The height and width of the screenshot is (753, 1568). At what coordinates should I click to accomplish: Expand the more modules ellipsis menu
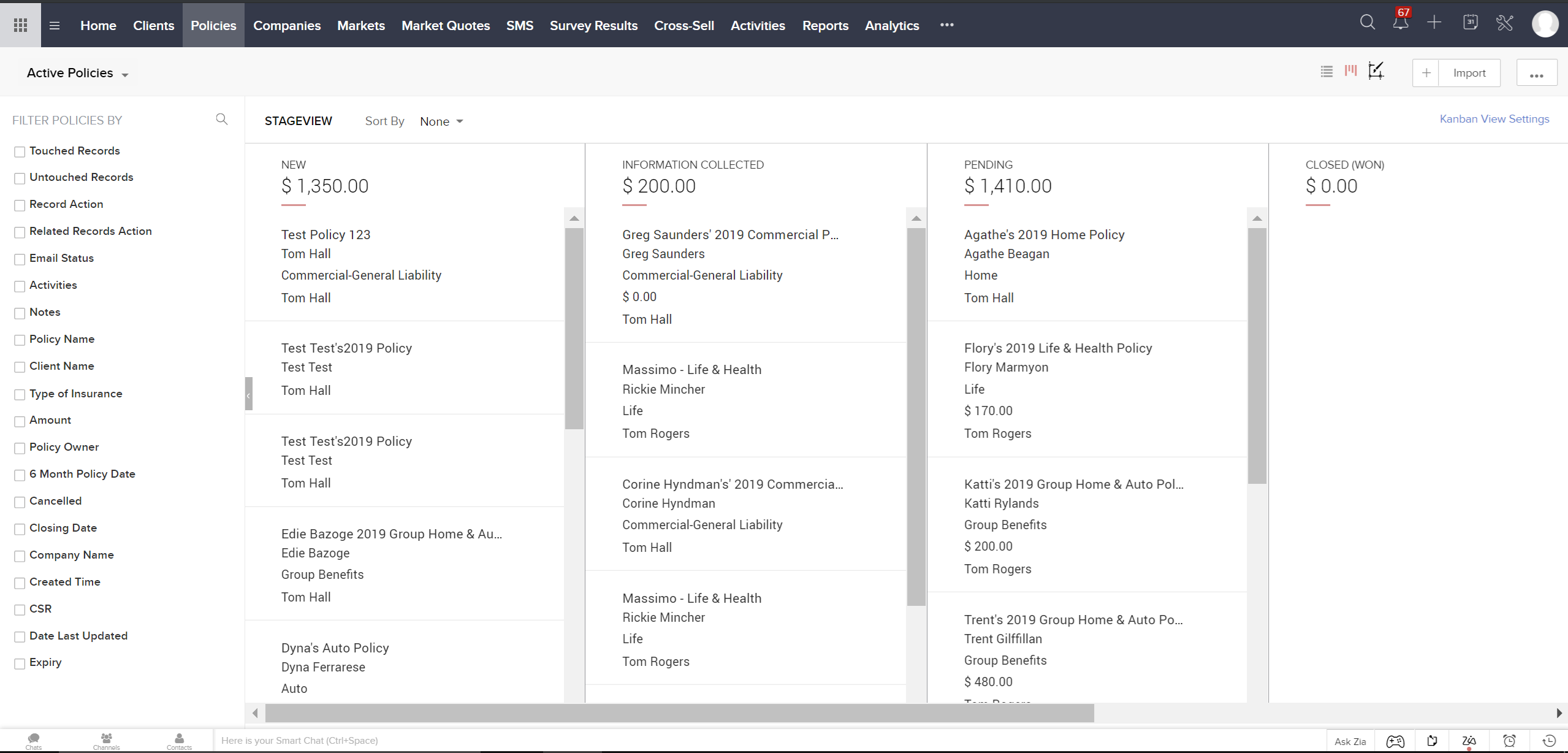pyautogui.click(x=946, y=25)
